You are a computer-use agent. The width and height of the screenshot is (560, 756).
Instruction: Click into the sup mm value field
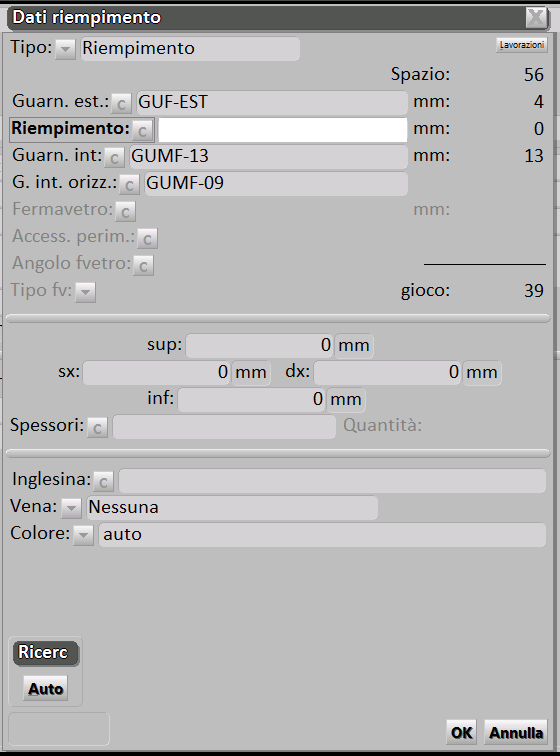260,345
